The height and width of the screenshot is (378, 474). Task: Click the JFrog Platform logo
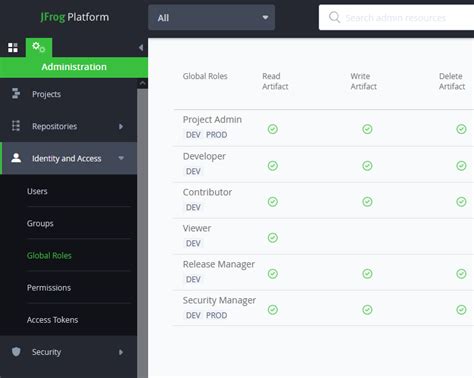pyautogui.click(x=75, y=17)
